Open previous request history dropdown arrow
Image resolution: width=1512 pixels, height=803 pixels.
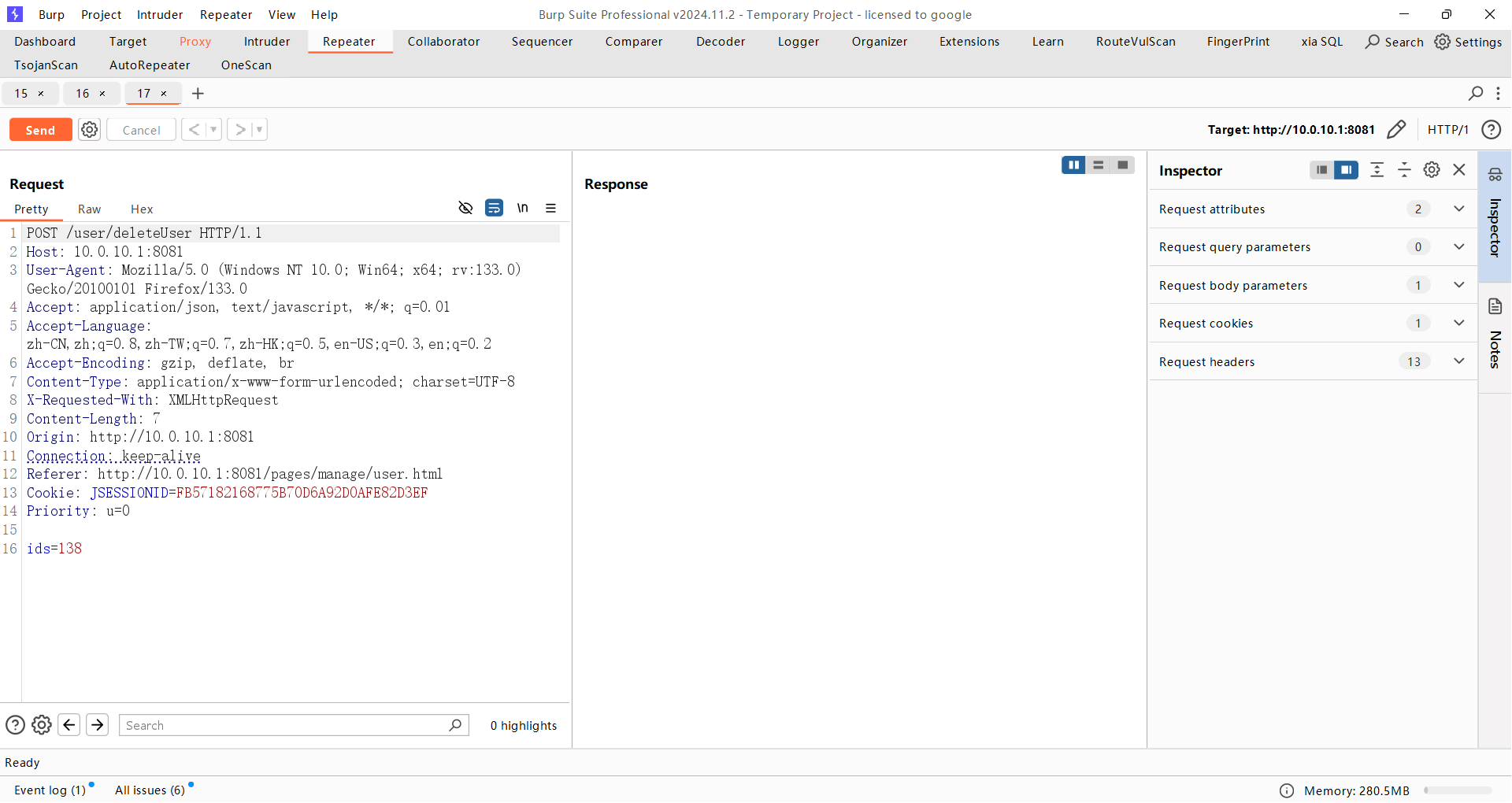(213, 129)
